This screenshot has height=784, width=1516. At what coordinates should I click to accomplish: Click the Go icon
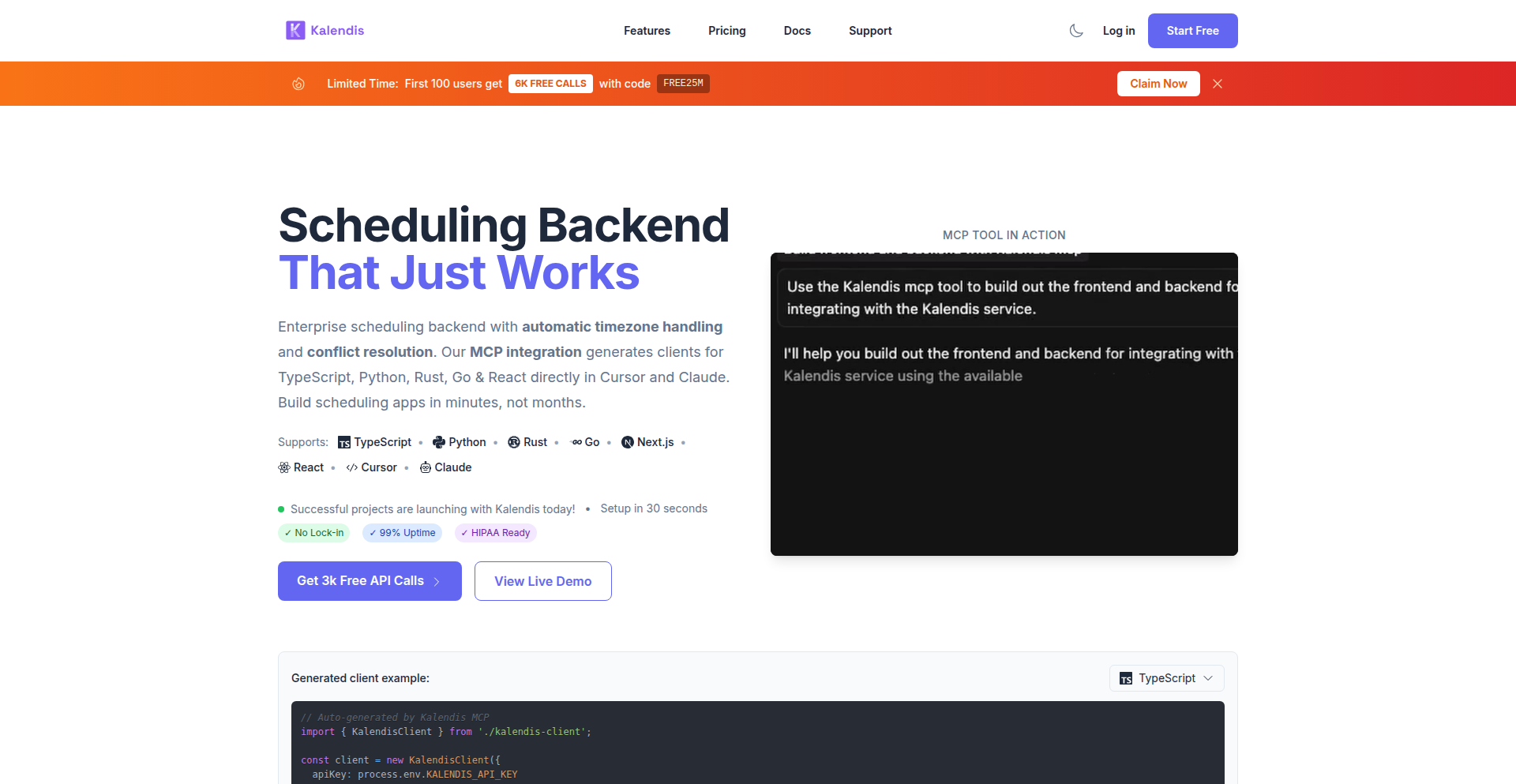coord(576,442)
